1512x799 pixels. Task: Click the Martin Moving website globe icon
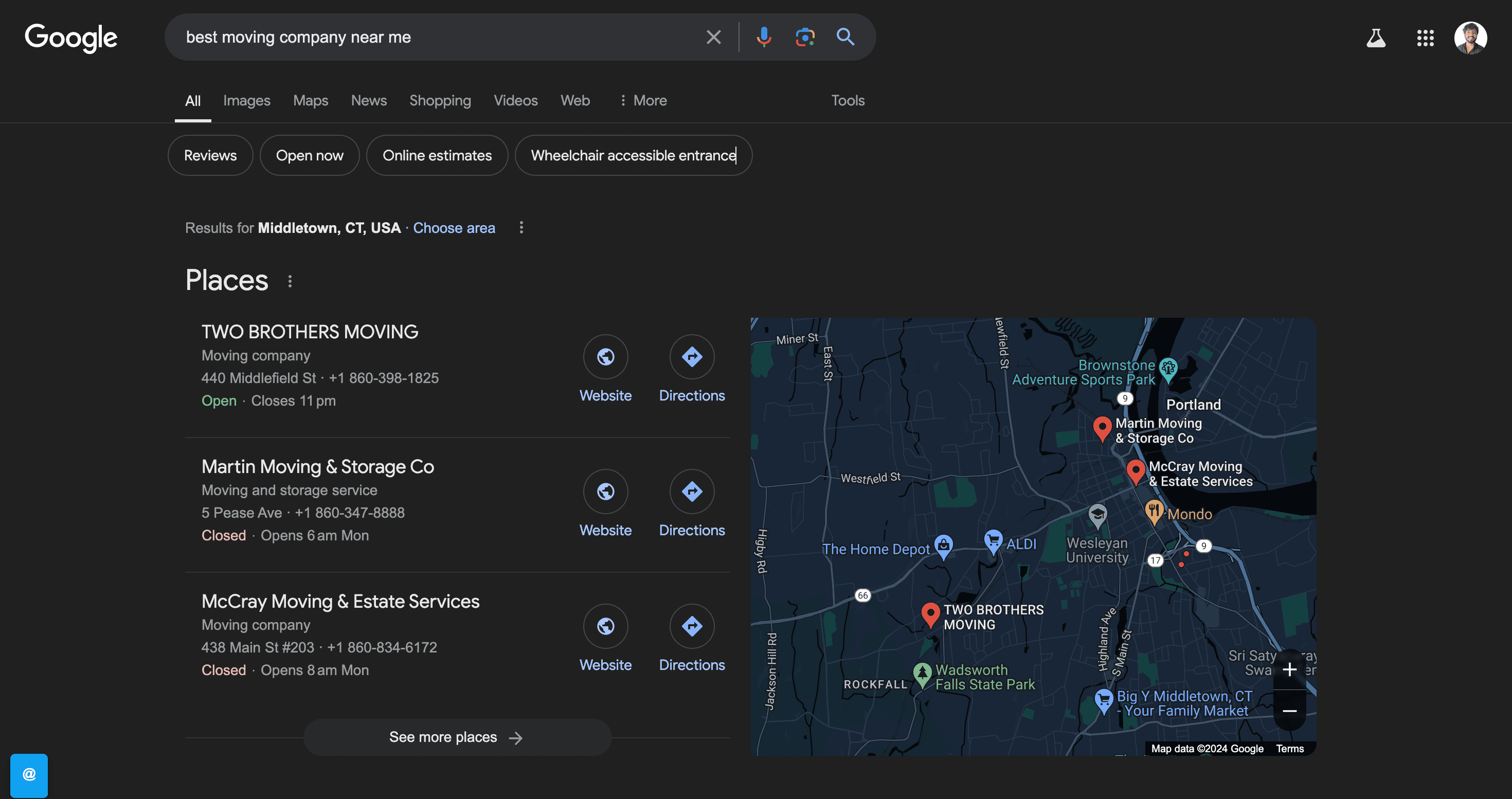point(606,491)
